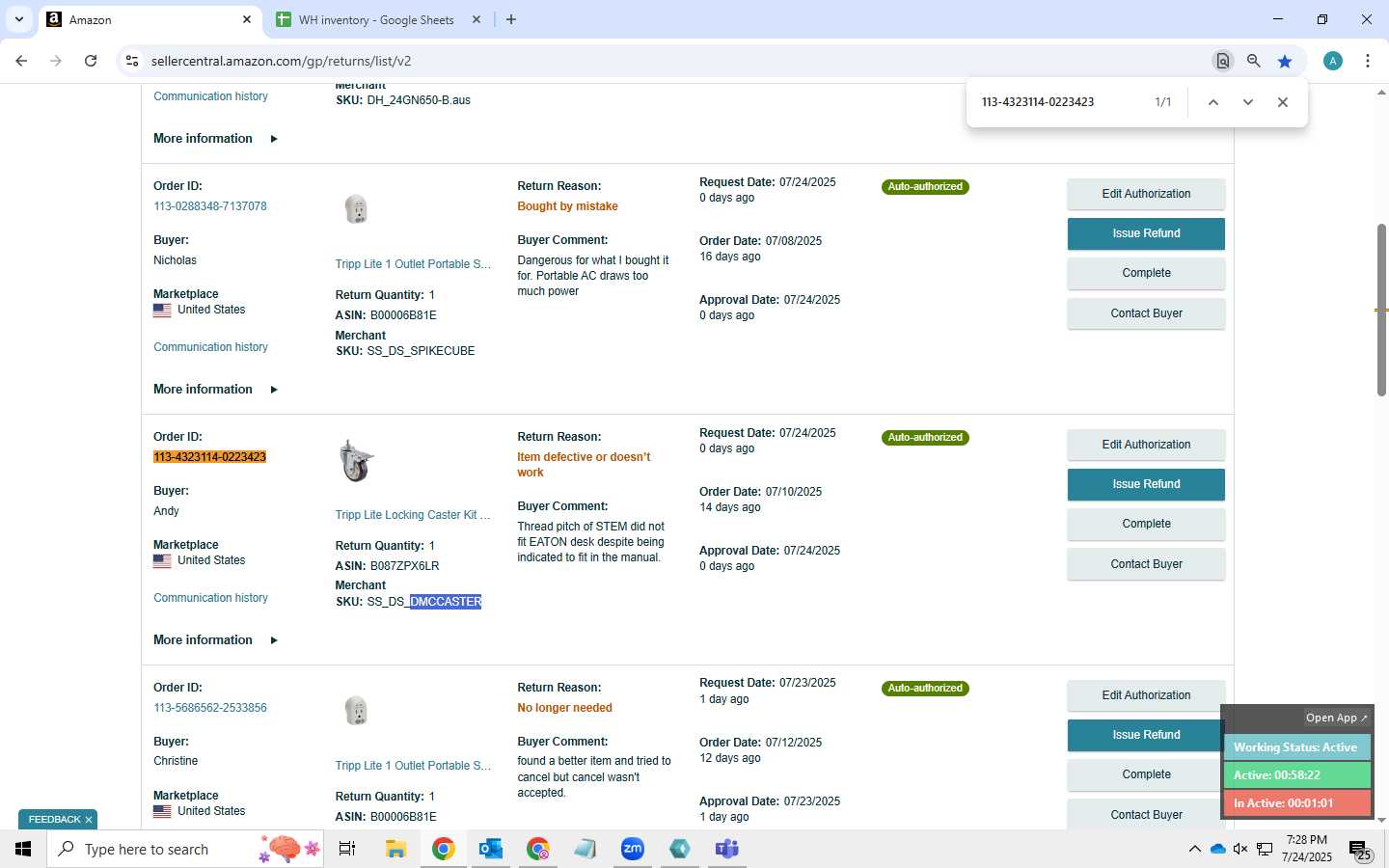Unmute the volume tray icon
The height and width of the screenshot is (868, 1389).
click(1240, 849)
